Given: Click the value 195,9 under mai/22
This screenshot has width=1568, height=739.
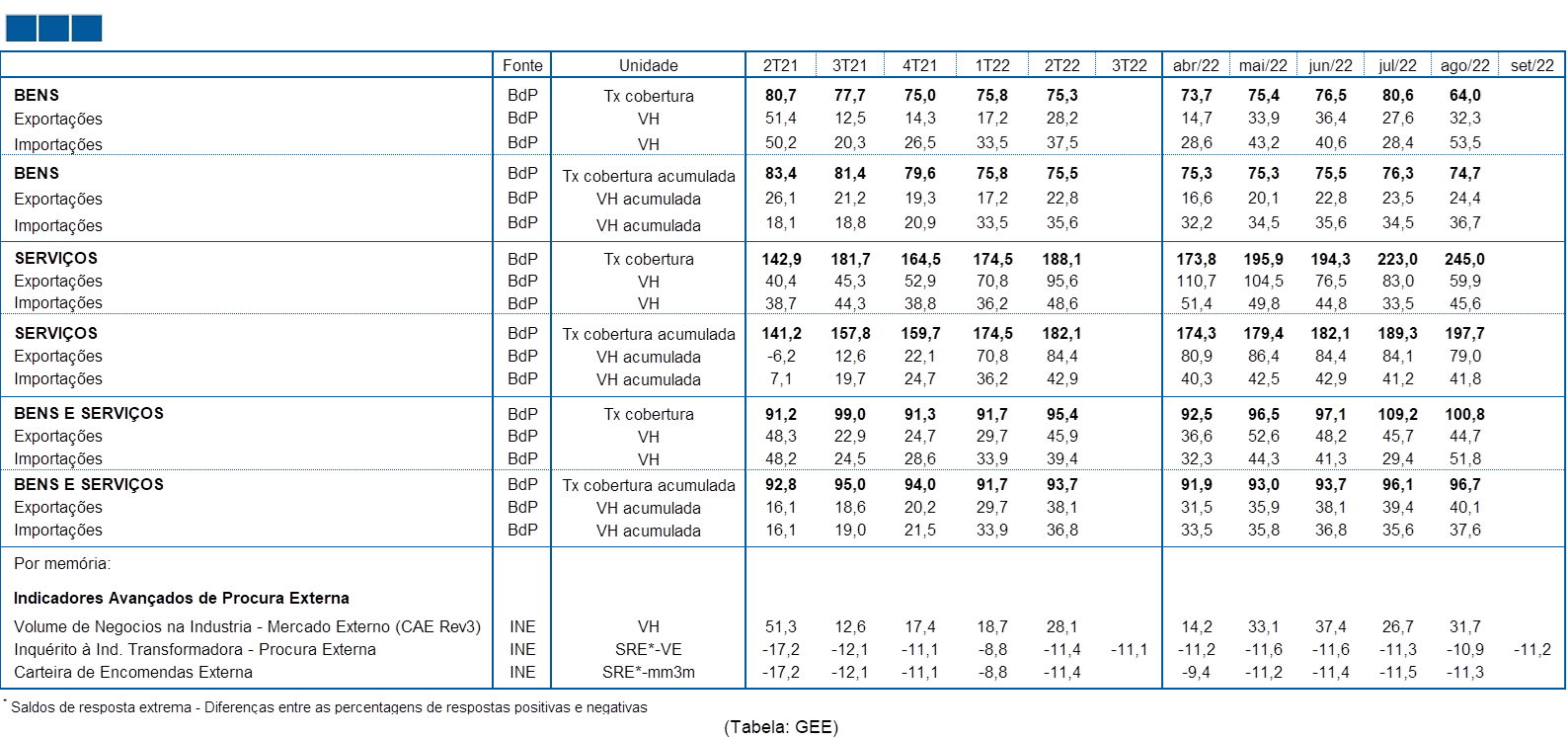Looking at the screenshot, I should [x=1263, y=259].
